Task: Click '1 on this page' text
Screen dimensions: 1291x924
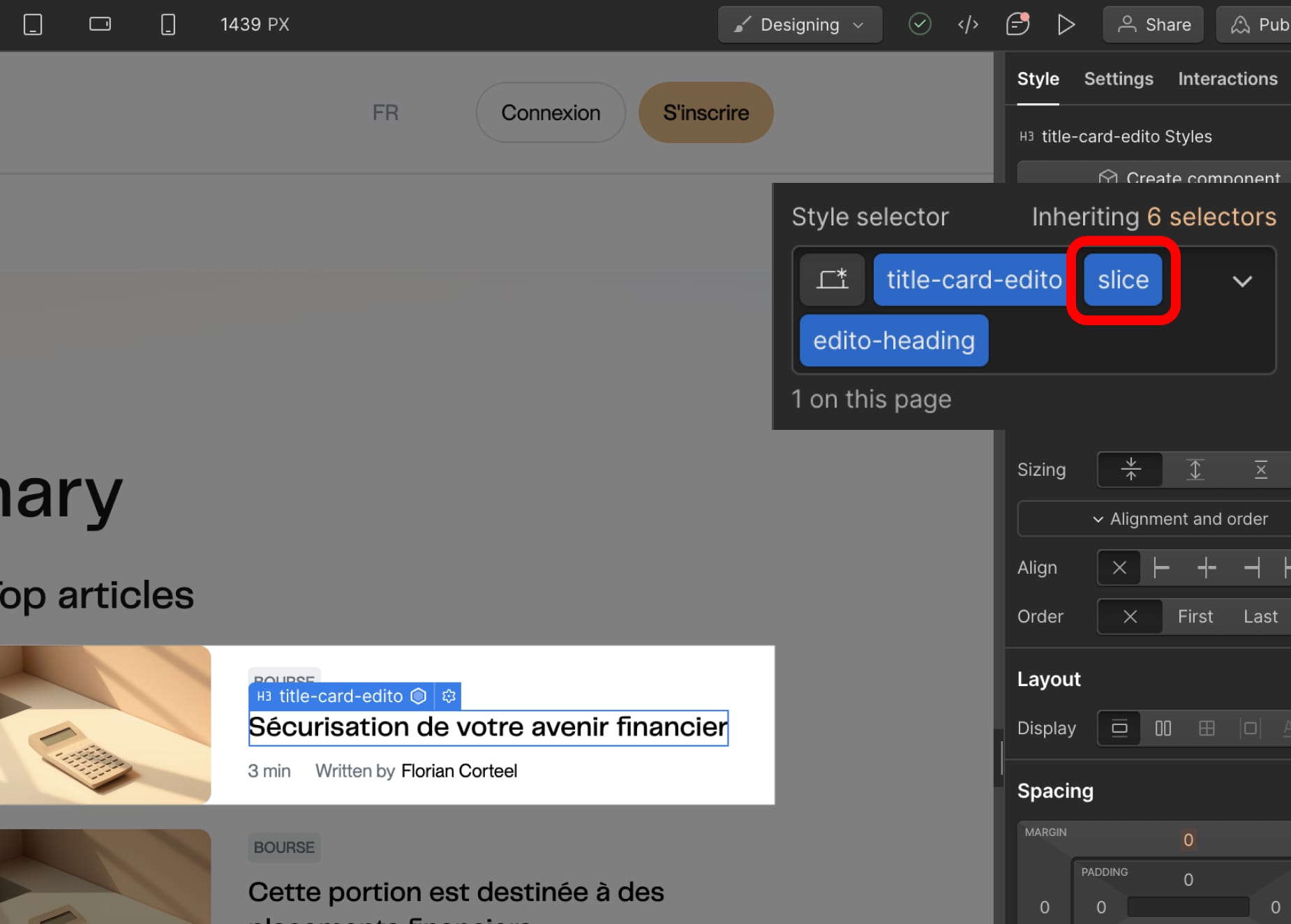Action: point(871,399)
